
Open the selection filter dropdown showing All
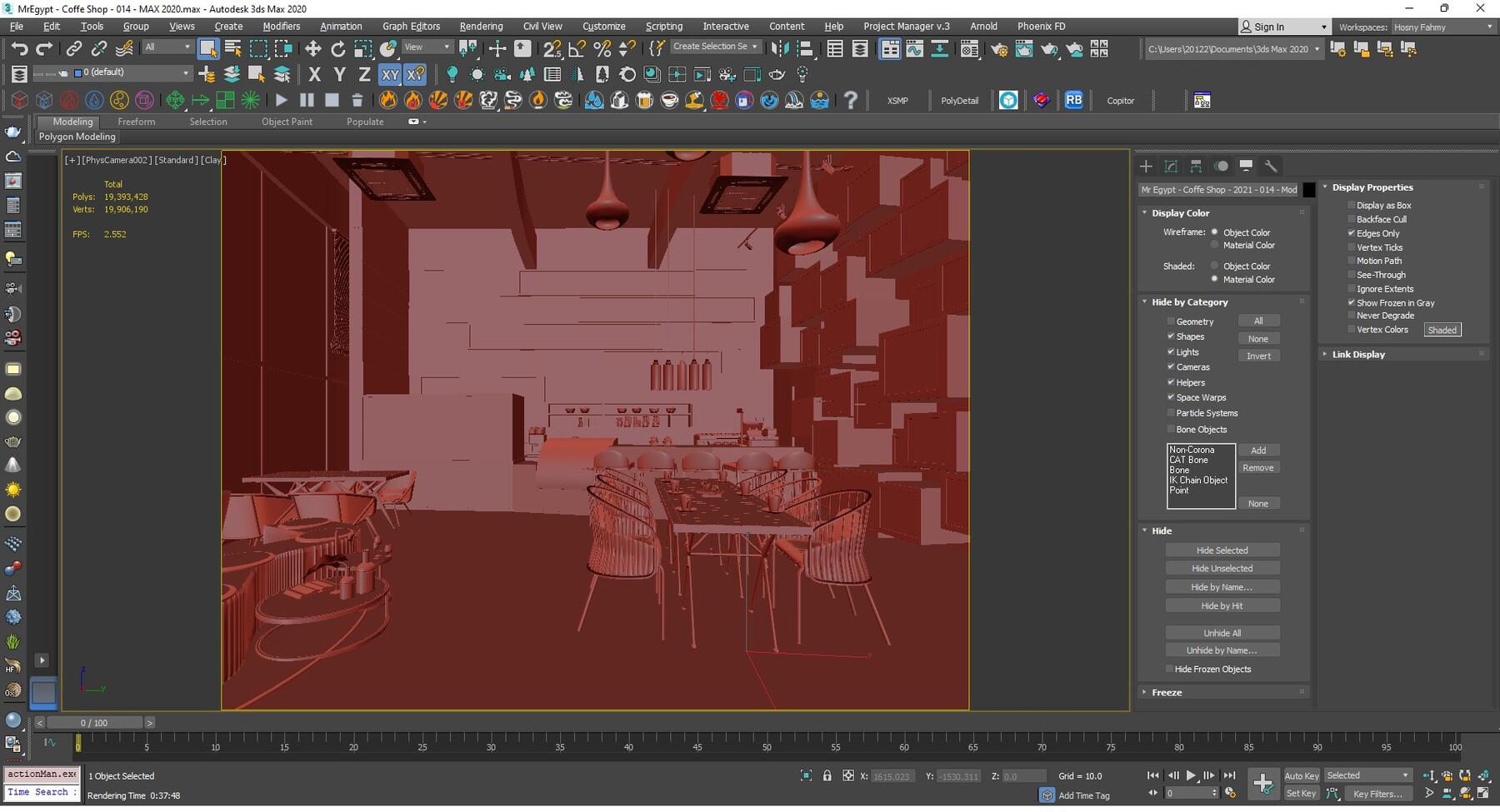[167, 47]
